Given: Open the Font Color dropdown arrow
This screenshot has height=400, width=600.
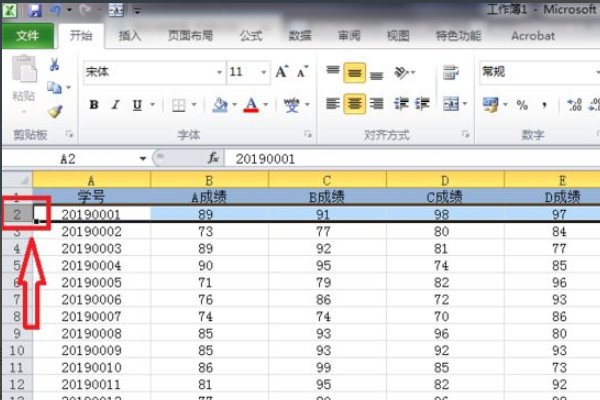Looking at the screenshot, I should point(266,104).
